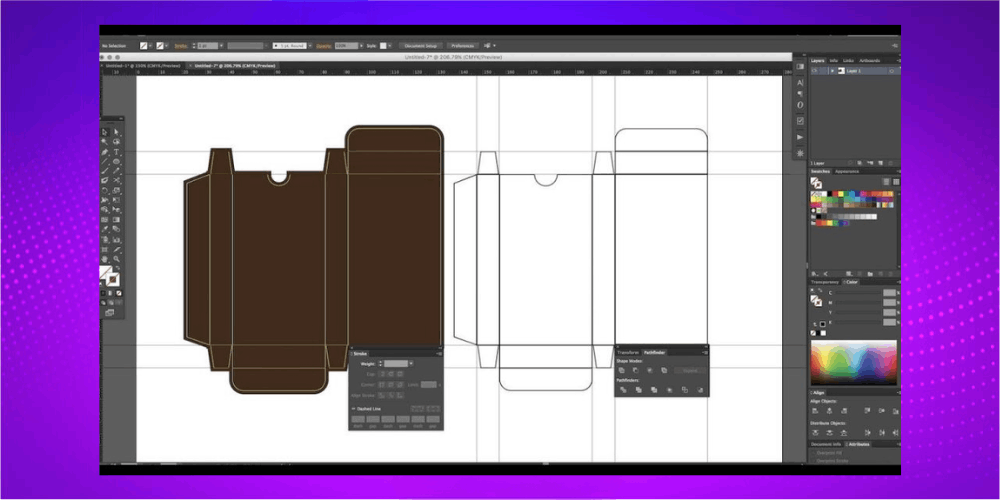
Task: Click the Stroke link label in control bar
Action: [180, 46]
